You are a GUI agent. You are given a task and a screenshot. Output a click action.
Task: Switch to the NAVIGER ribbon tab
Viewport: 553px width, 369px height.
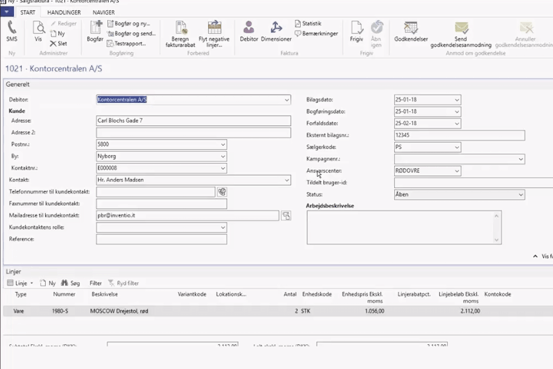coord(104,12)
